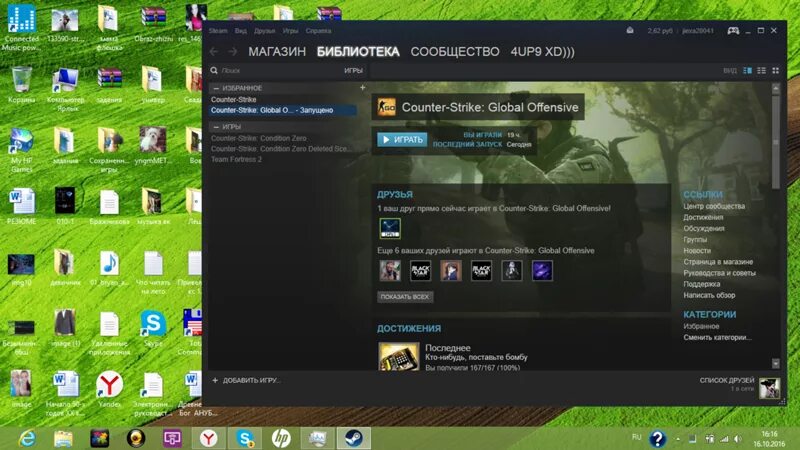Click the CS:GO game logo icon
800x450 pixels.
click(x=386, y=107)
